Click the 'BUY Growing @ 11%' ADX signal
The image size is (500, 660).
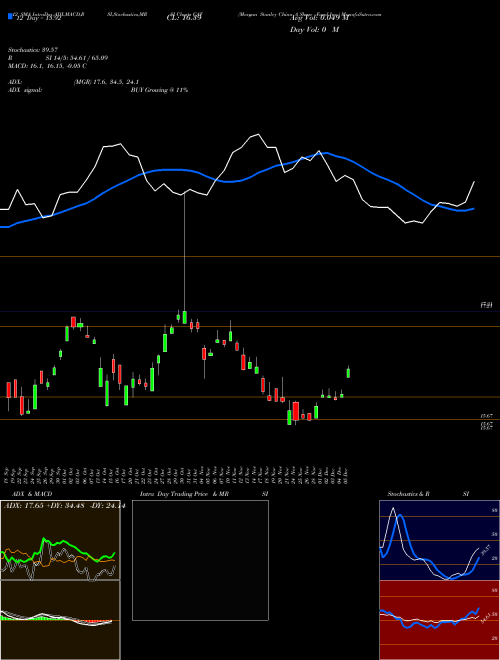point(159,90)
